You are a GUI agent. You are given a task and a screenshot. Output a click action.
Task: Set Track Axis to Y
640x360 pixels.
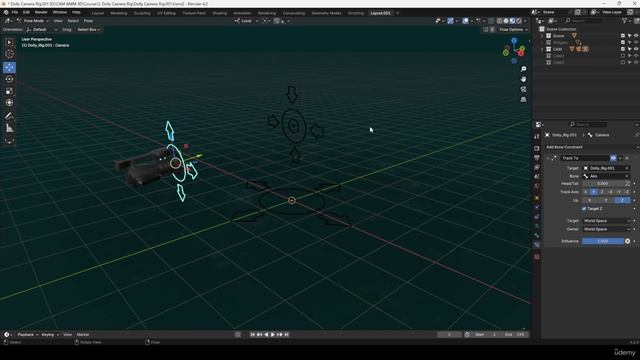pyautogui.click(x=594, y=192)
